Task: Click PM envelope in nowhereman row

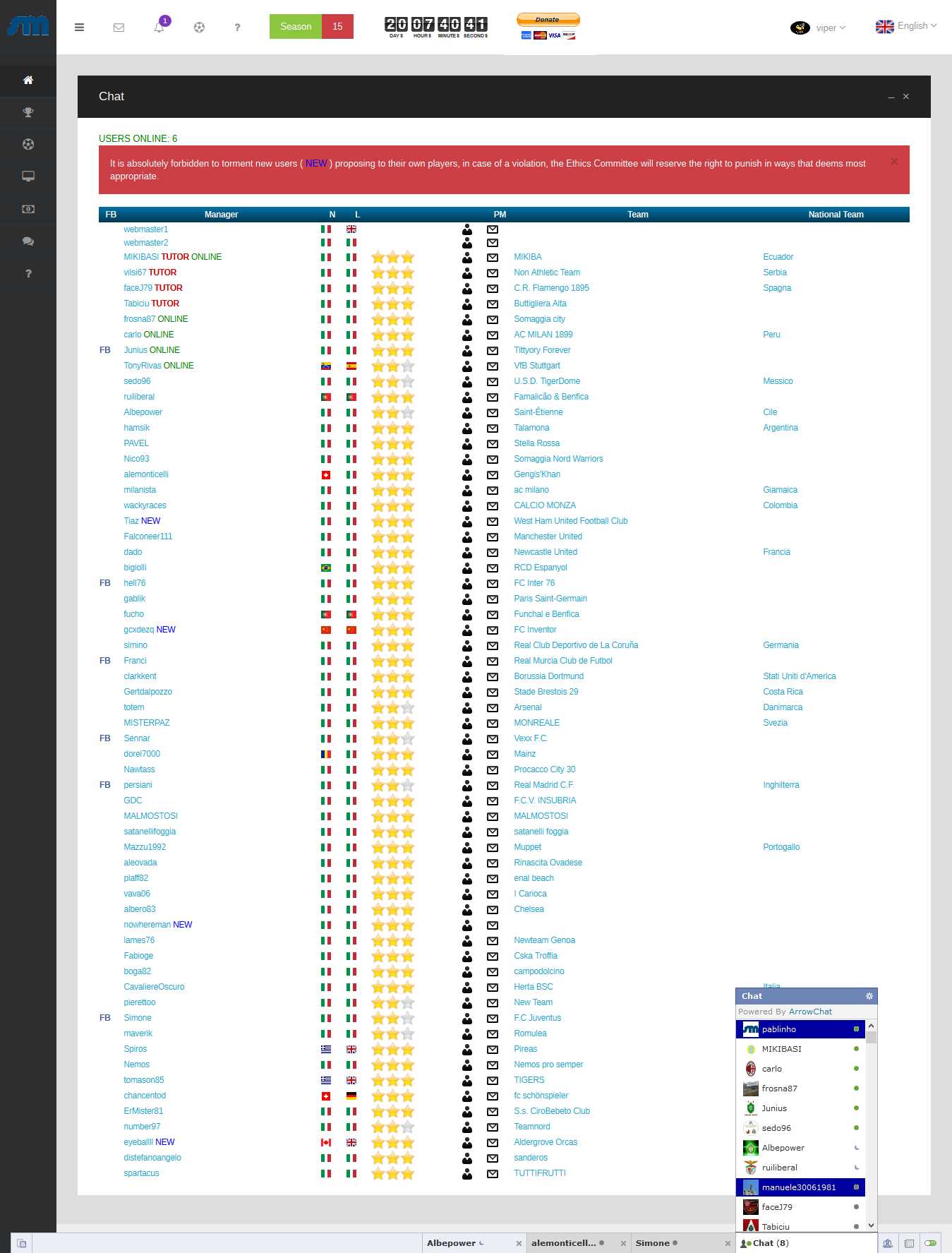Action: coord(493,925)
